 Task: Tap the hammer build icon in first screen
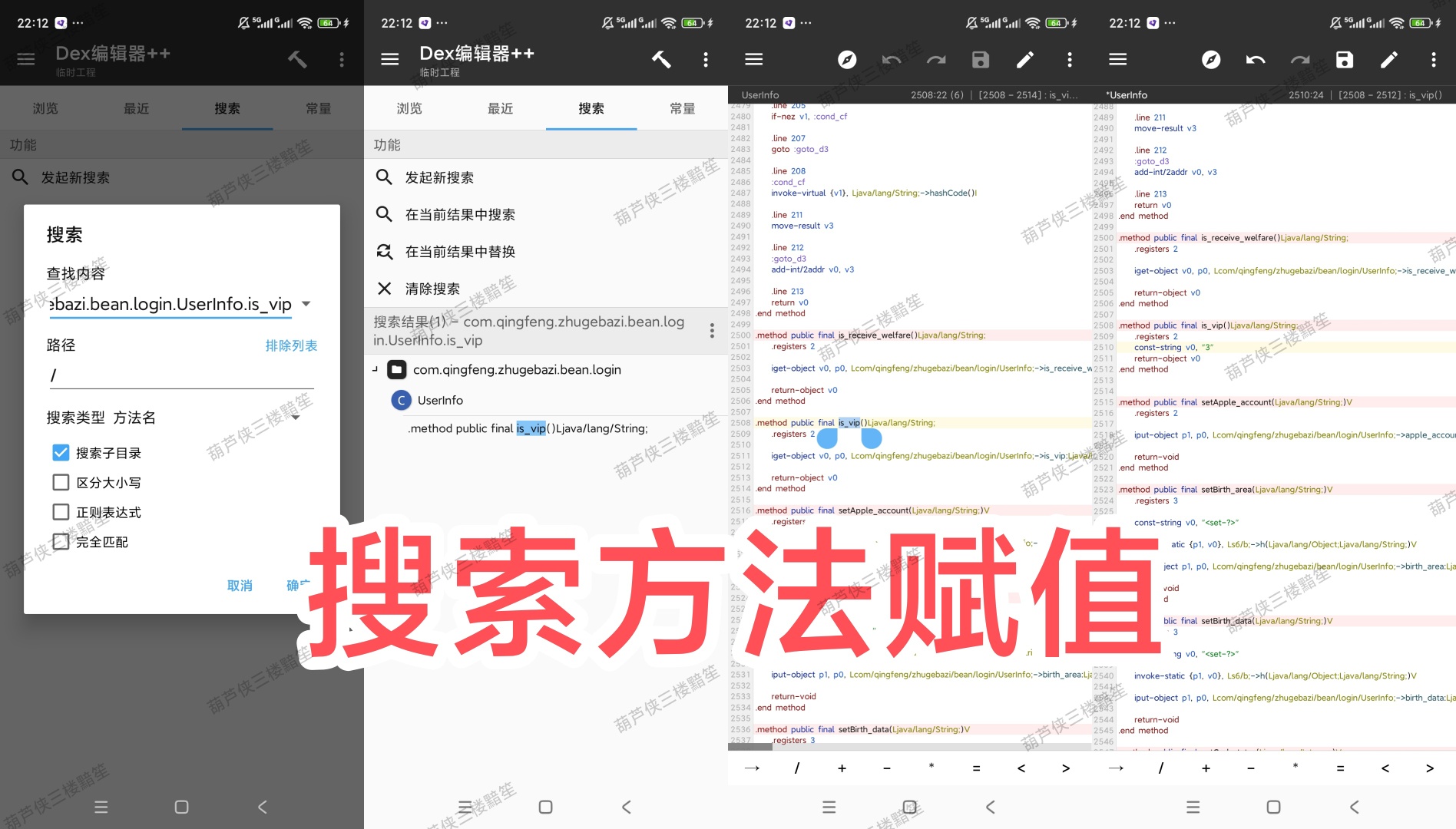(297, 59)
